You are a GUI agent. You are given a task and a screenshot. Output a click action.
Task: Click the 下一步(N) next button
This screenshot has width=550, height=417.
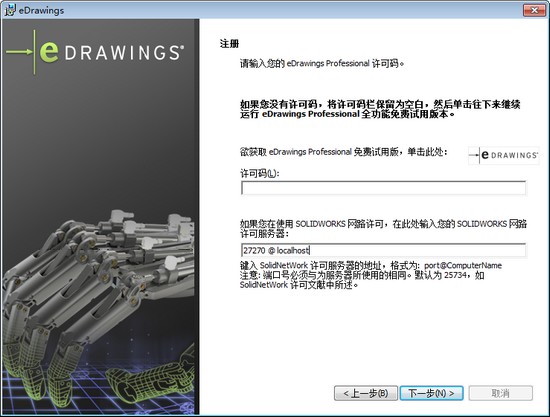click(431, 393)
